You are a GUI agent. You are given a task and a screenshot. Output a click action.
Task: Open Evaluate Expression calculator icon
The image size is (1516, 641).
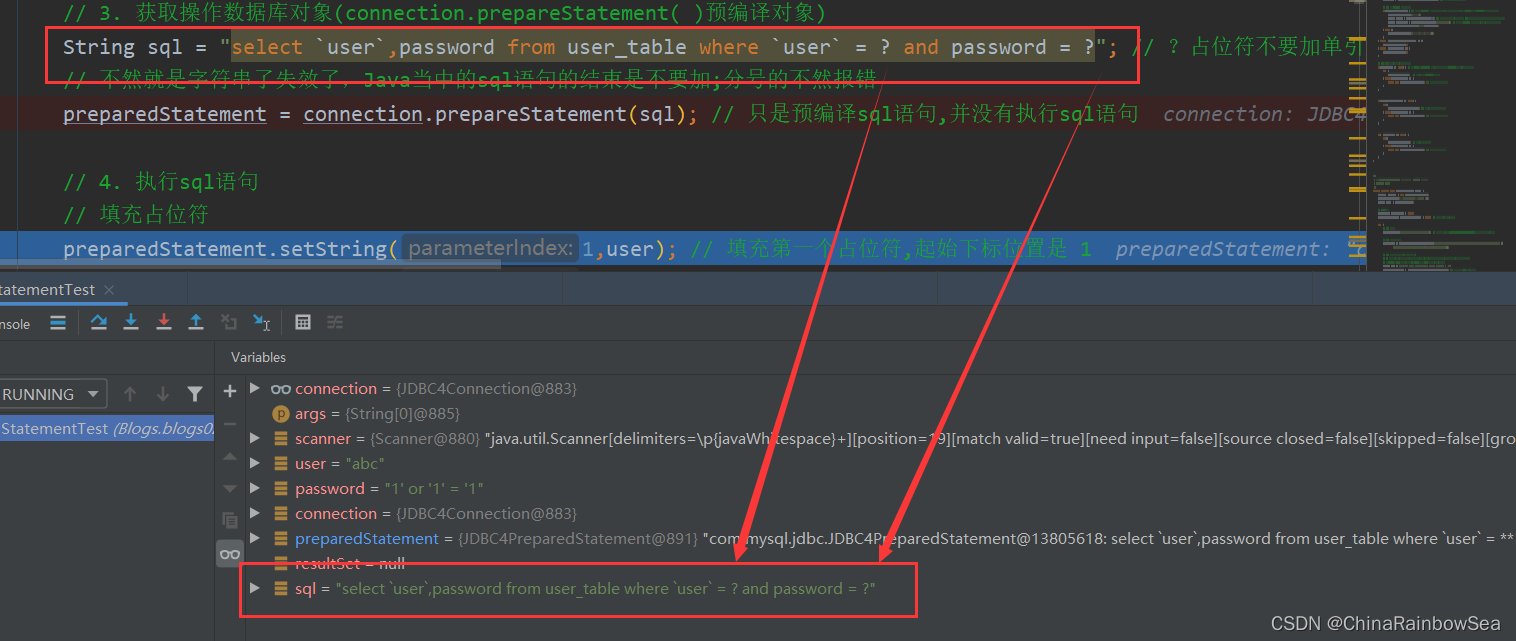click(303, 322)
